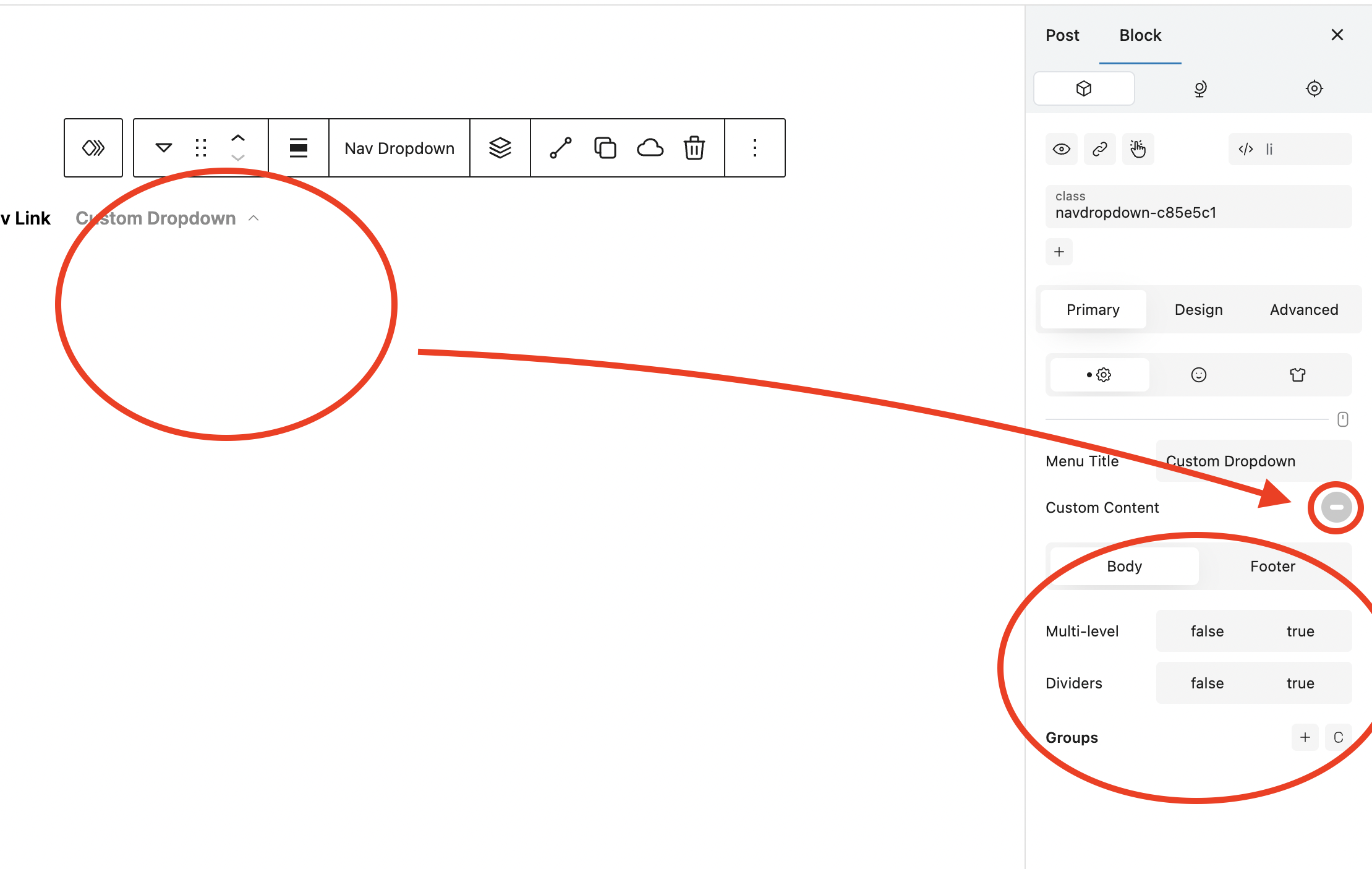Add a new group with plus button
This screenshot has width=1372, height=869.
[1305, 737]
